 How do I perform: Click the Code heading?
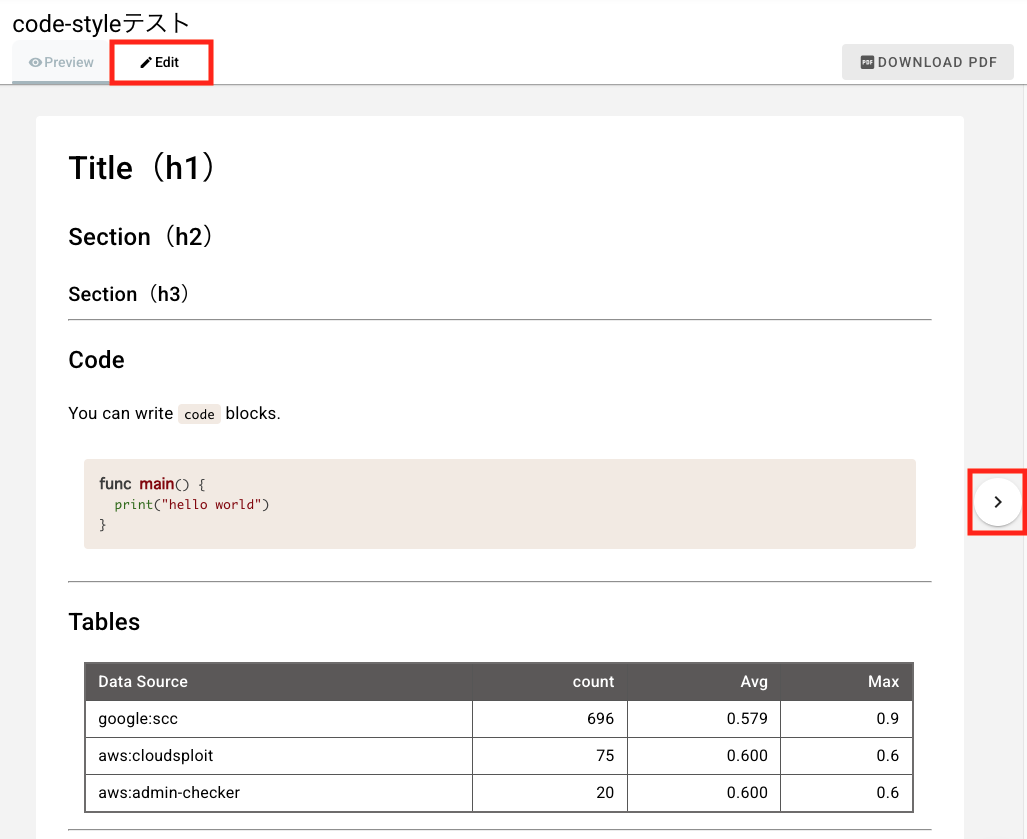click(96, 360)
